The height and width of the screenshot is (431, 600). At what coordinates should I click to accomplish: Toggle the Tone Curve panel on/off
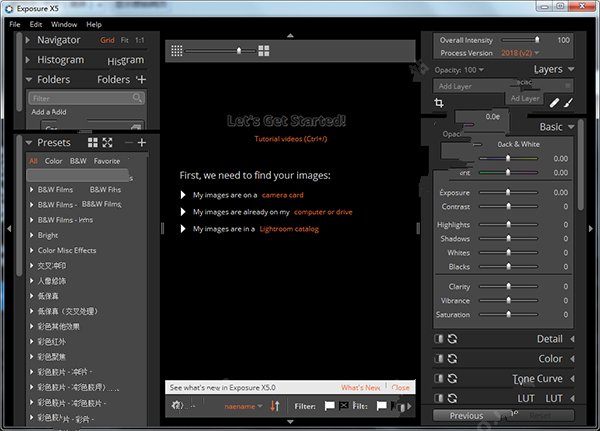point(439,379)
